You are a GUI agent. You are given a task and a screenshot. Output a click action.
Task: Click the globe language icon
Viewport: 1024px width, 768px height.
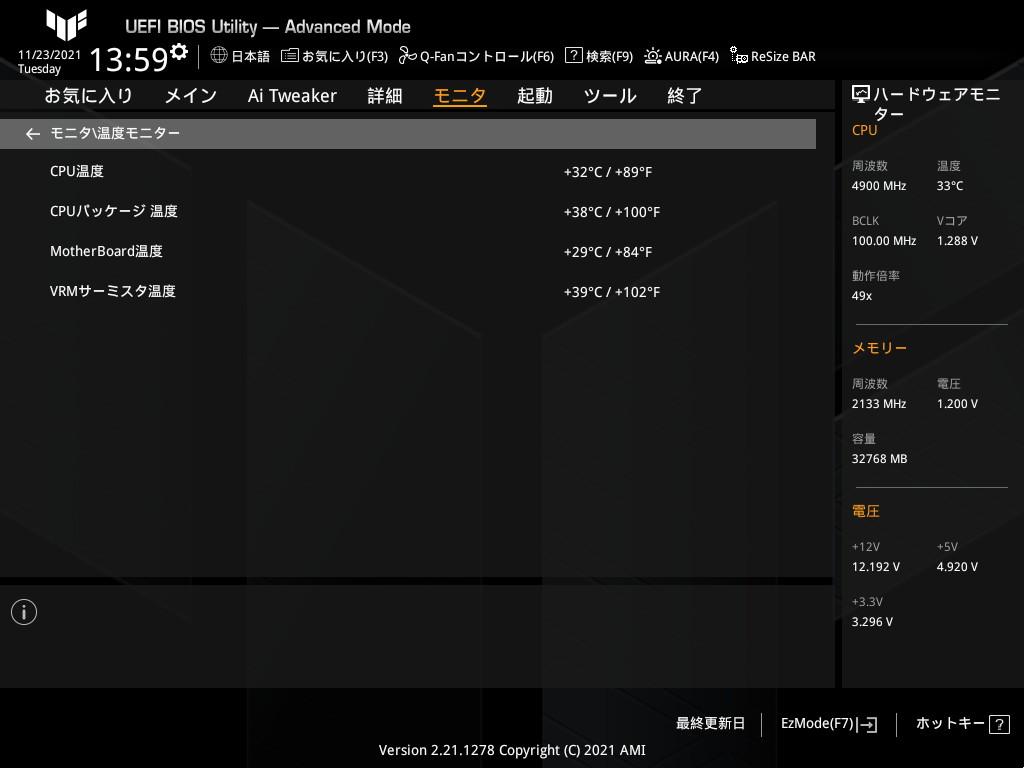[219, 55]
